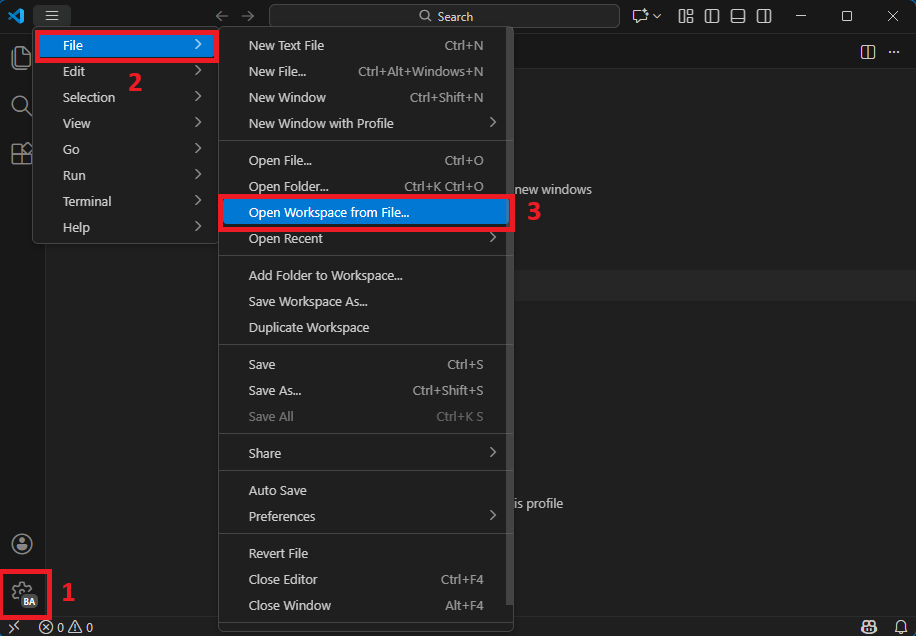
Task: Click the split editor right icon
Action: [868, 52]
